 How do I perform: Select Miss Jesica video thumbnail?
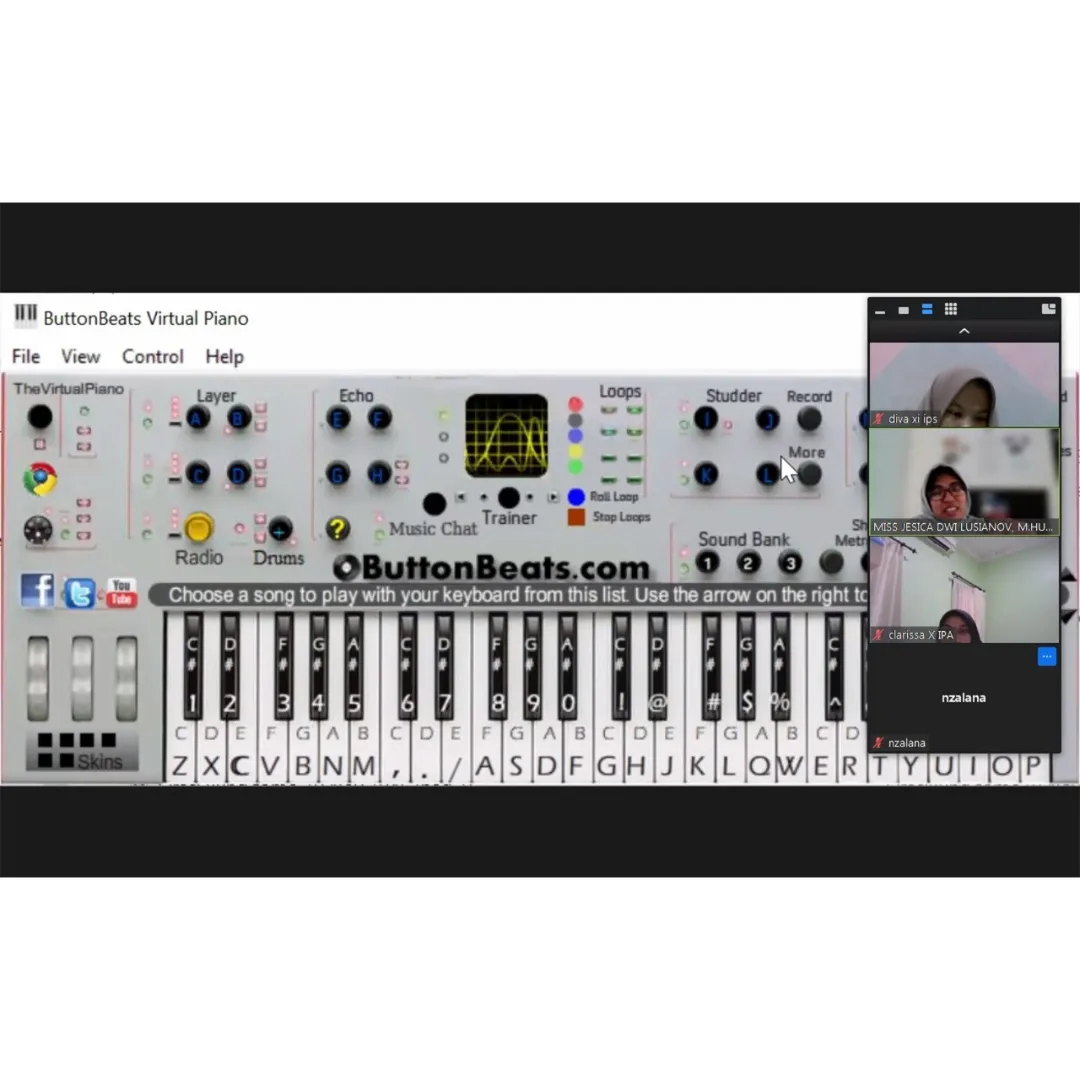[964, 482]
